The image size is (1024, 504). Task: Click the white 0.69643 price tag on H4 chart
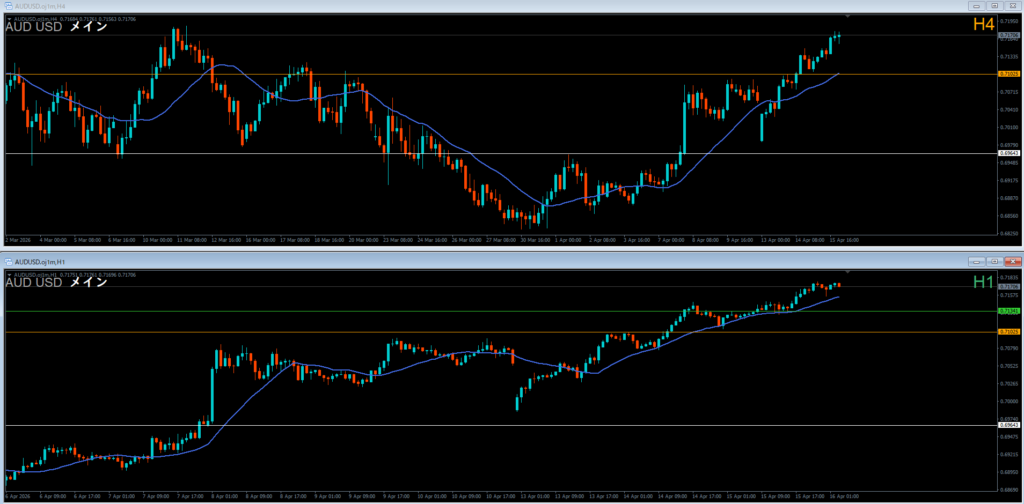pos(1009,153)
